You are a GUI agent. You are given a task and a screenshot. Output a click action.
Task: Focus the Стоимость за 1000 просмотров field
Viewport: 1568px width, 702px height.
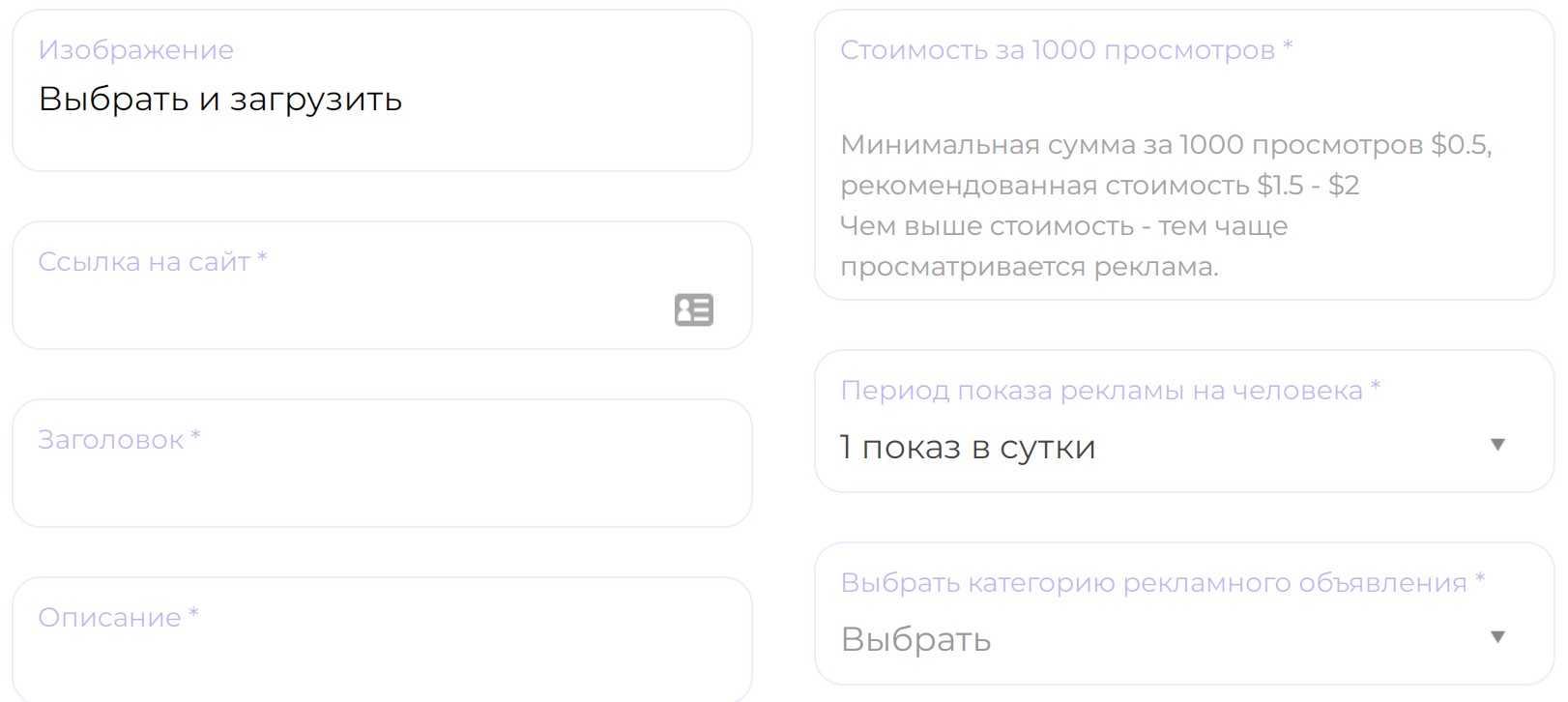tap(1184, 155)
